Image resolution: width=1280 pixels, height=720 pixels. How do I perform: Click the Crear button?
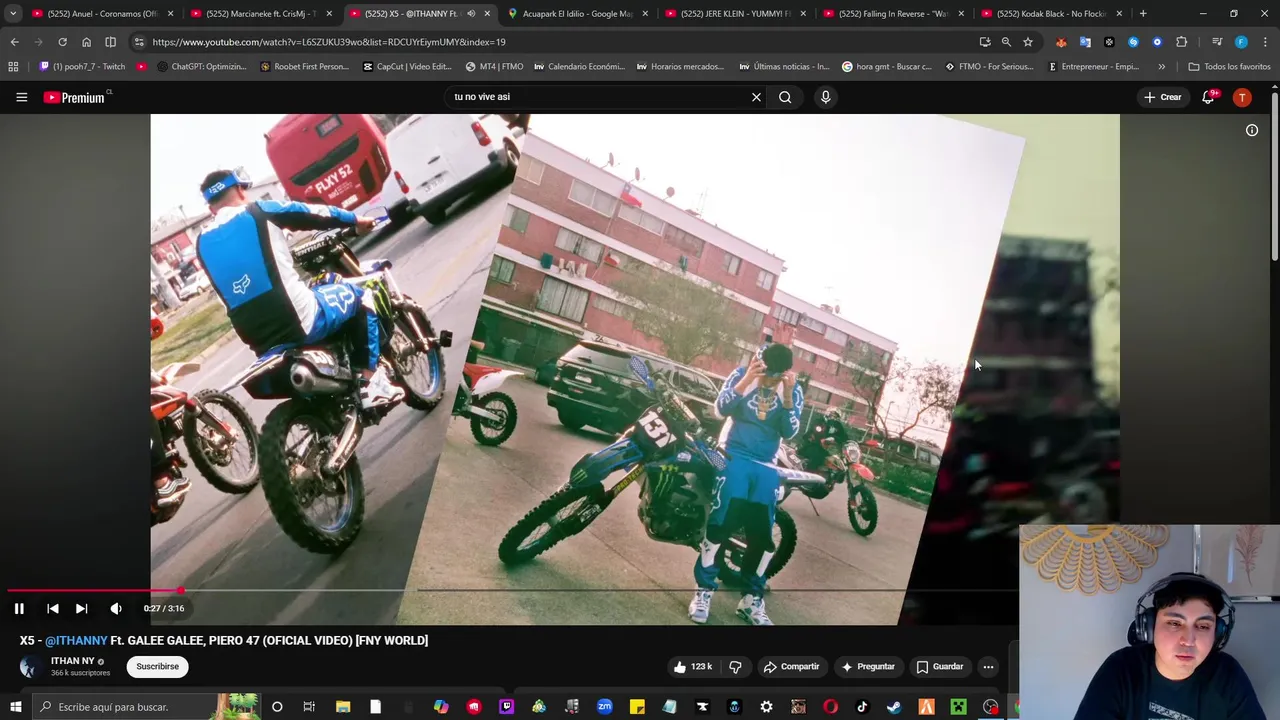tap(1163, 97)
